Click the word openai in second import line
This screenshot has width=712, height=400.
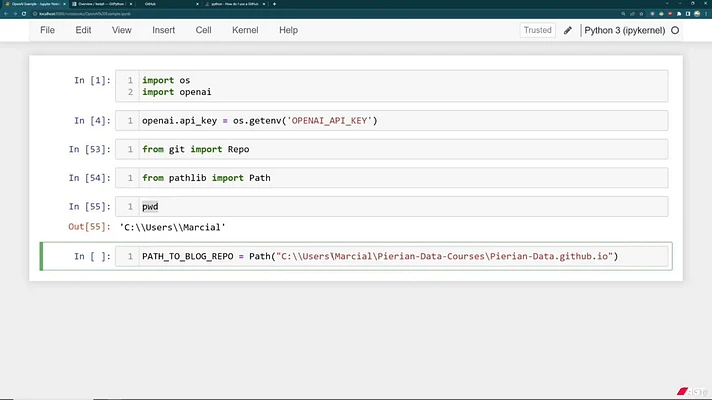(195, 92)
